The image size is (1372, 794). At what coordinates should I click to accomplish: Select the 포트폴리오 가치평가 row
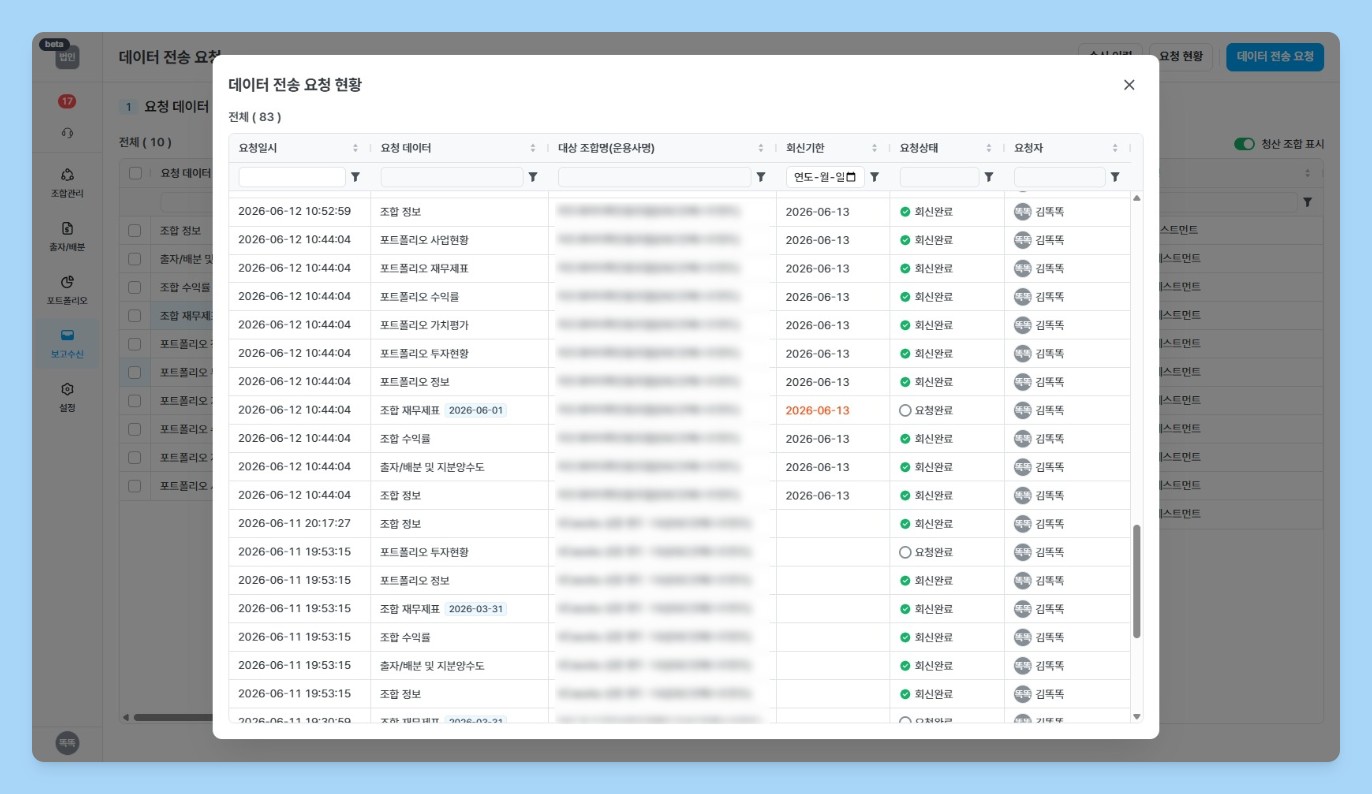[x=680, y=325]
